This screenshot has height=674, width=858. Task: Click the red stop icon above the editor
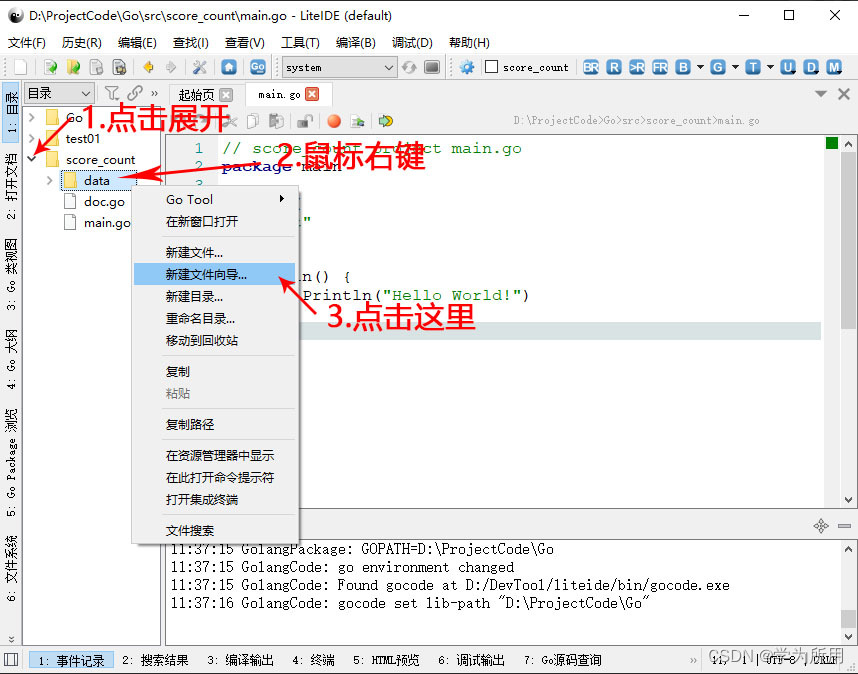click(x=335, y=120)
